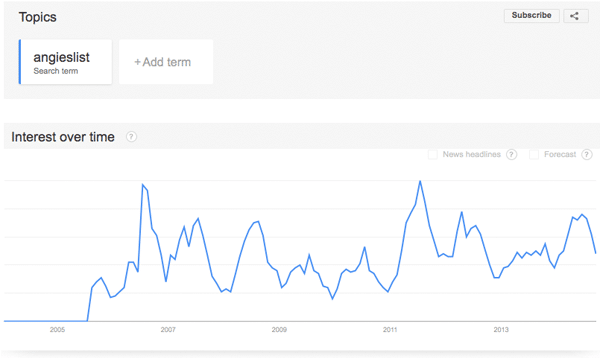The width and height of the screenshot is (600, 361).
Task: Click the 2013 label on the axis
Action: pos(501,330)
